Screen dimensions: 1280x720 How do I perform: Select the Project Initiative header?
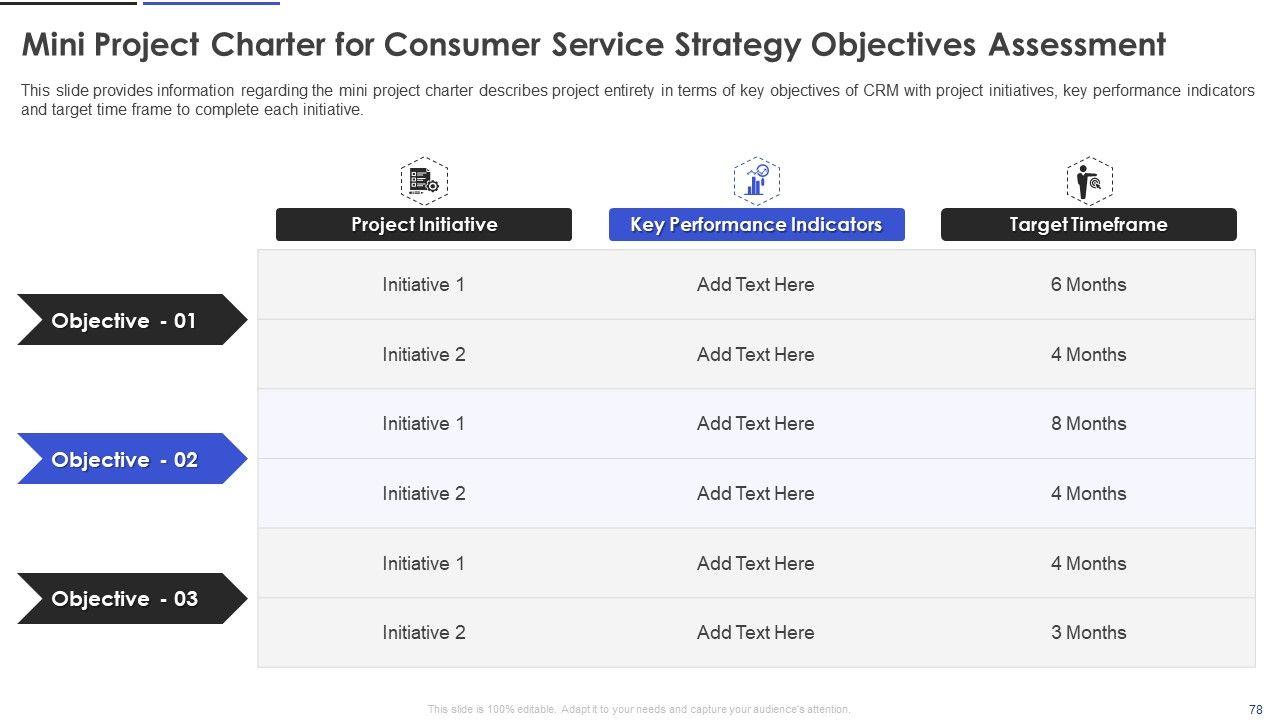[424, 225]
